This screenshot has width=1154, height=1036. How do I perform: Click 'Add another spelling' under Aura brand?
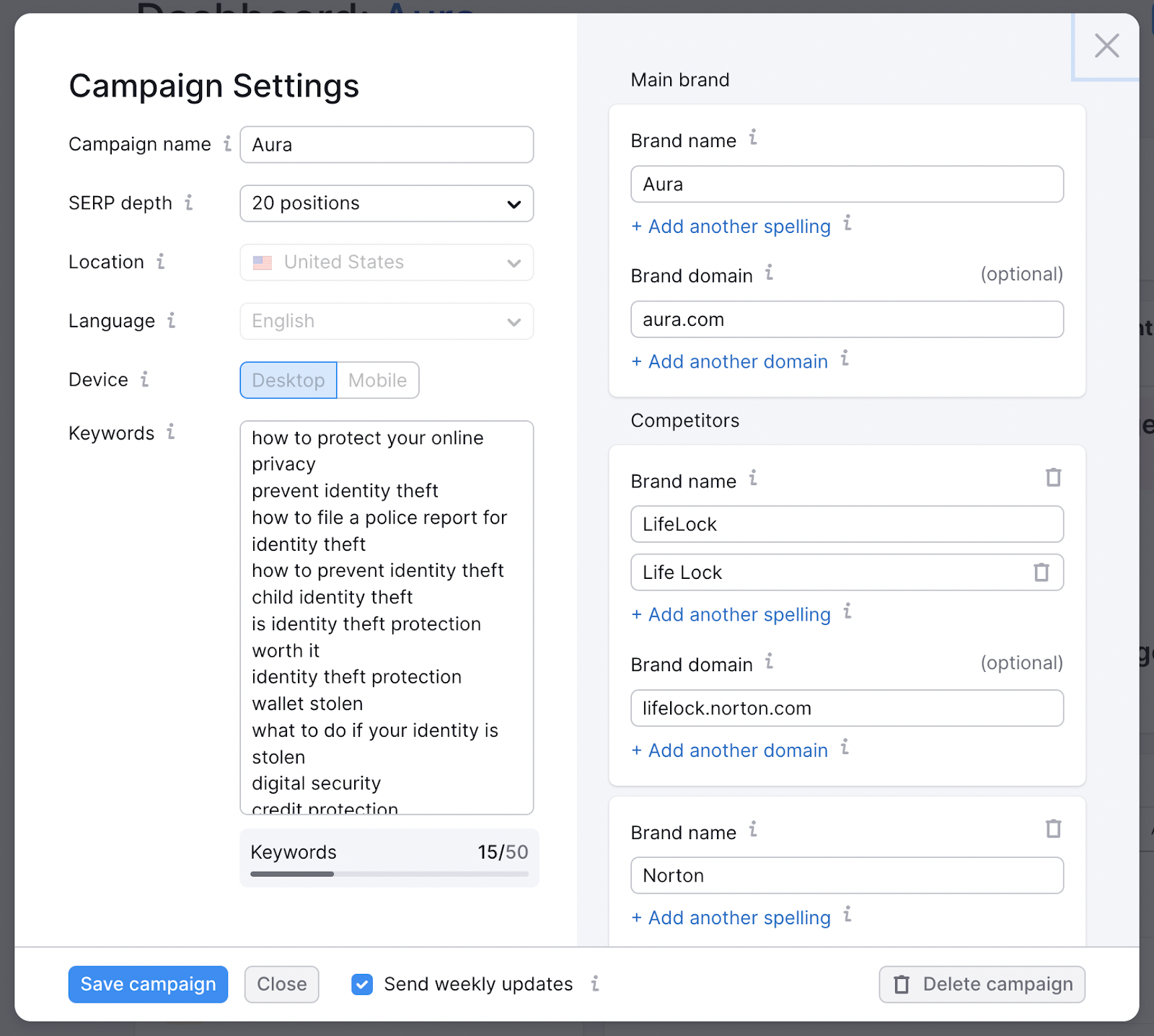(731, 226)
